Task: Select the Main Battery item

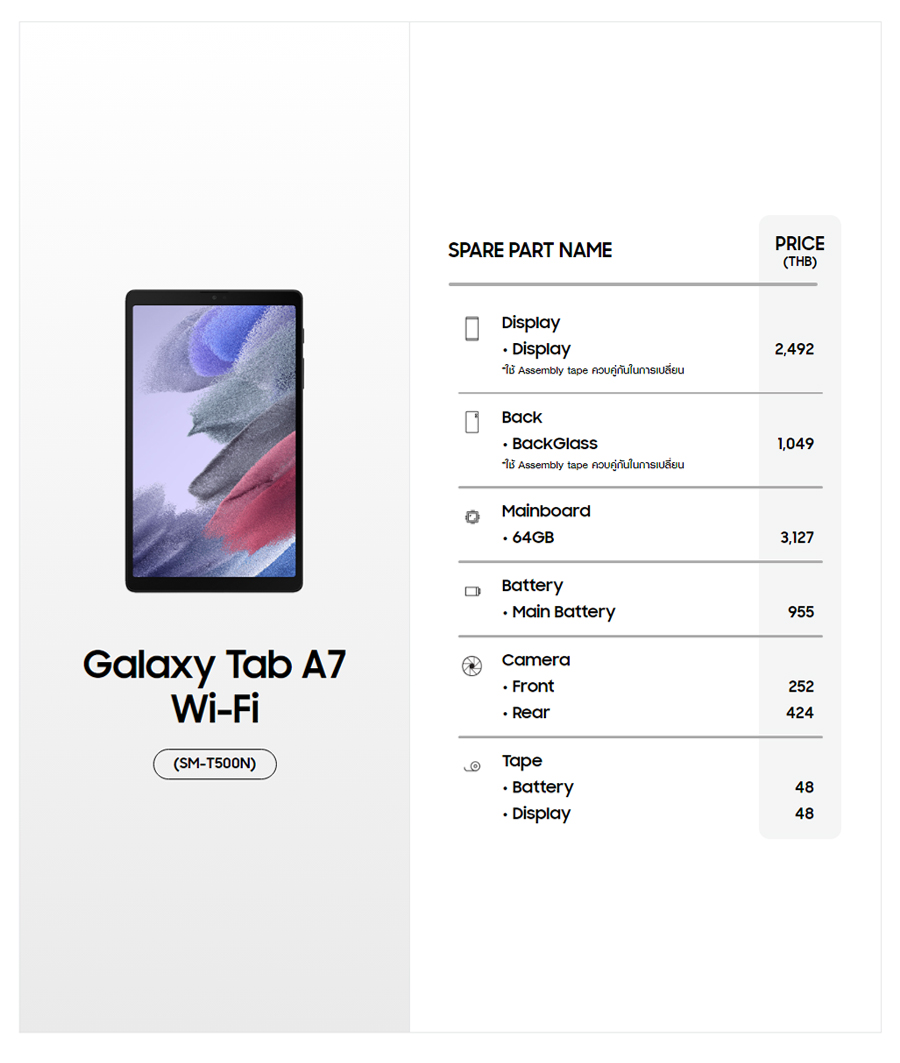Action: (x=563, y=612)
